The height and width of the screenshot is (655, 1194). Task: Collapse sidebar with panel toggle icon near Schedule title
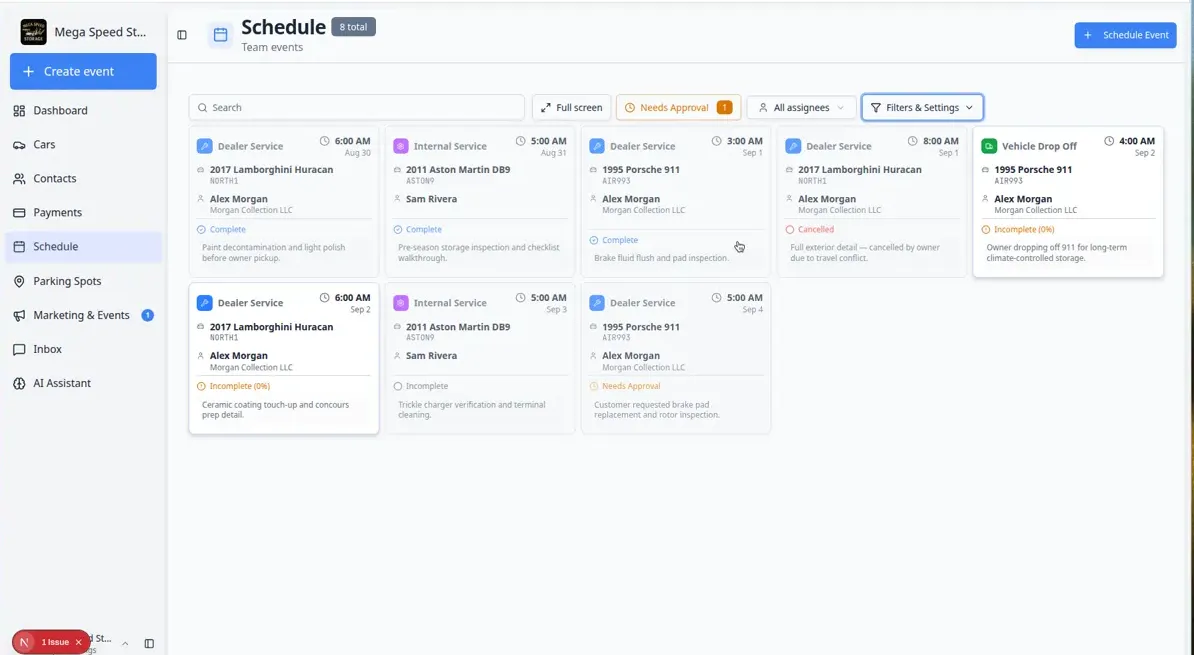tap(182, 35)
